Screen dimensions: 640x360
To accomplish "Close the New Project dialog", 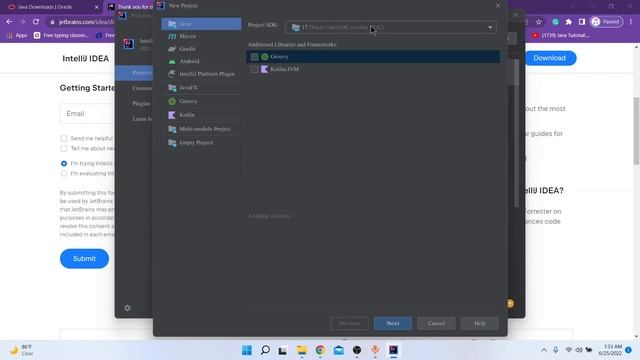I will coord(498,6).
